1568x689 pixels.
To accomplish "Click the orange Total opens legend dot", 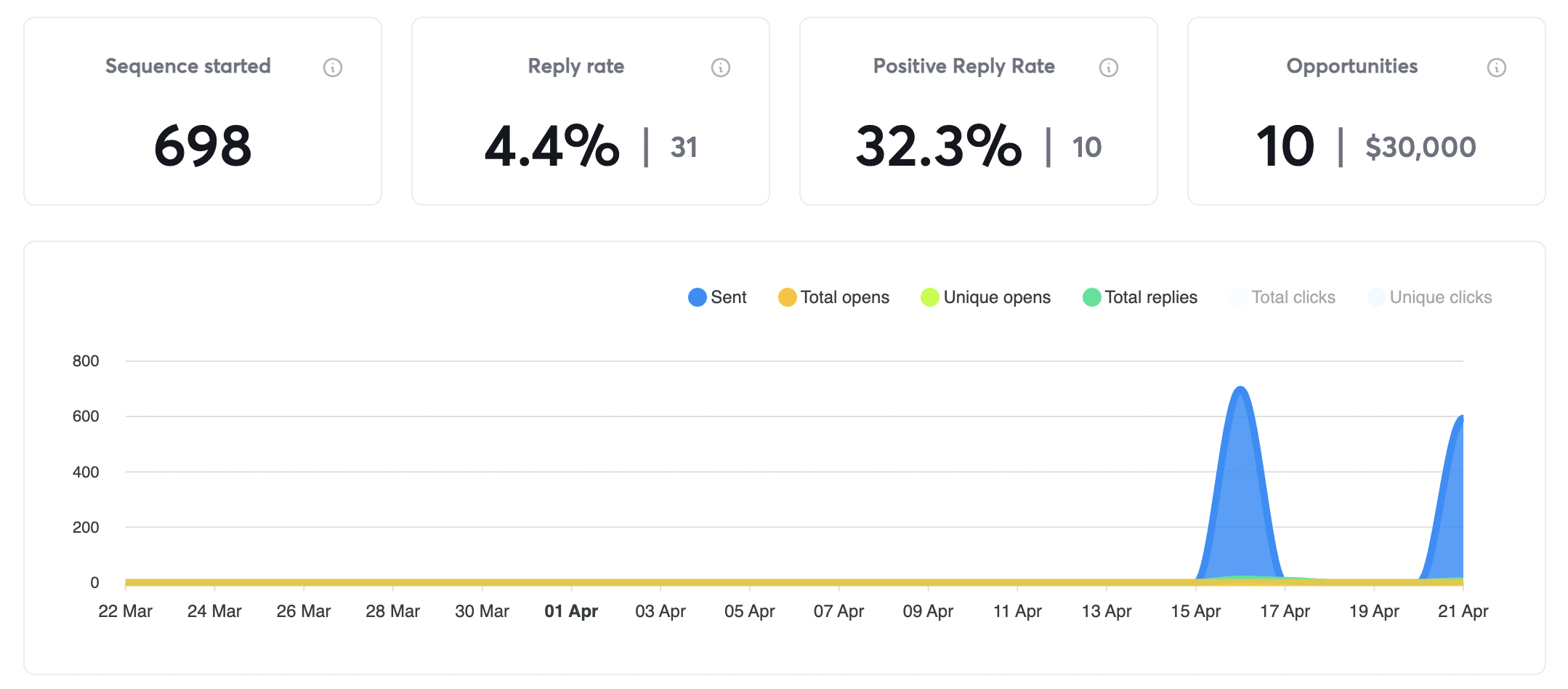I will 786,297.
